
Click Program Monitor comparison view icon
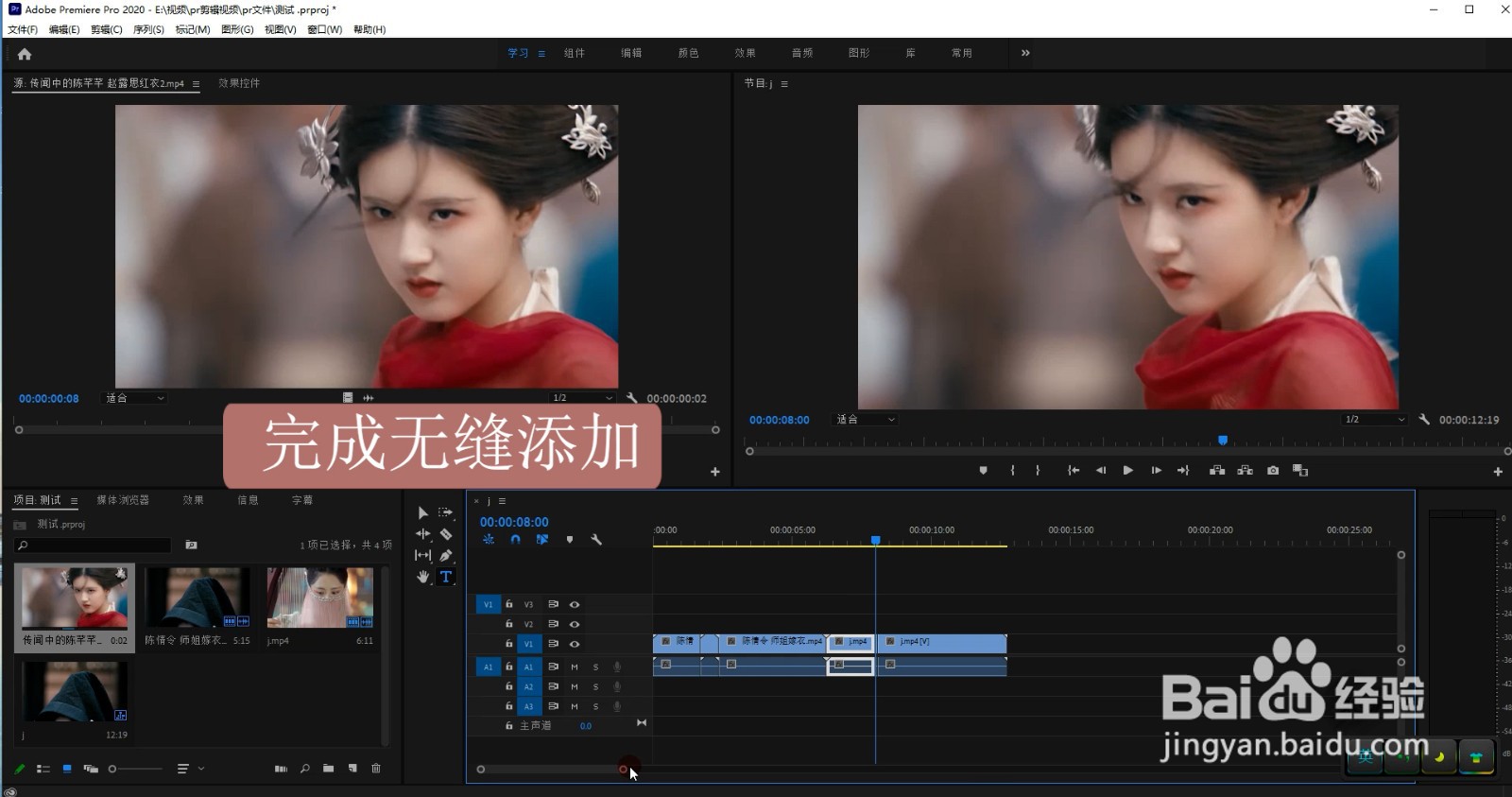tap(1300, 470)
